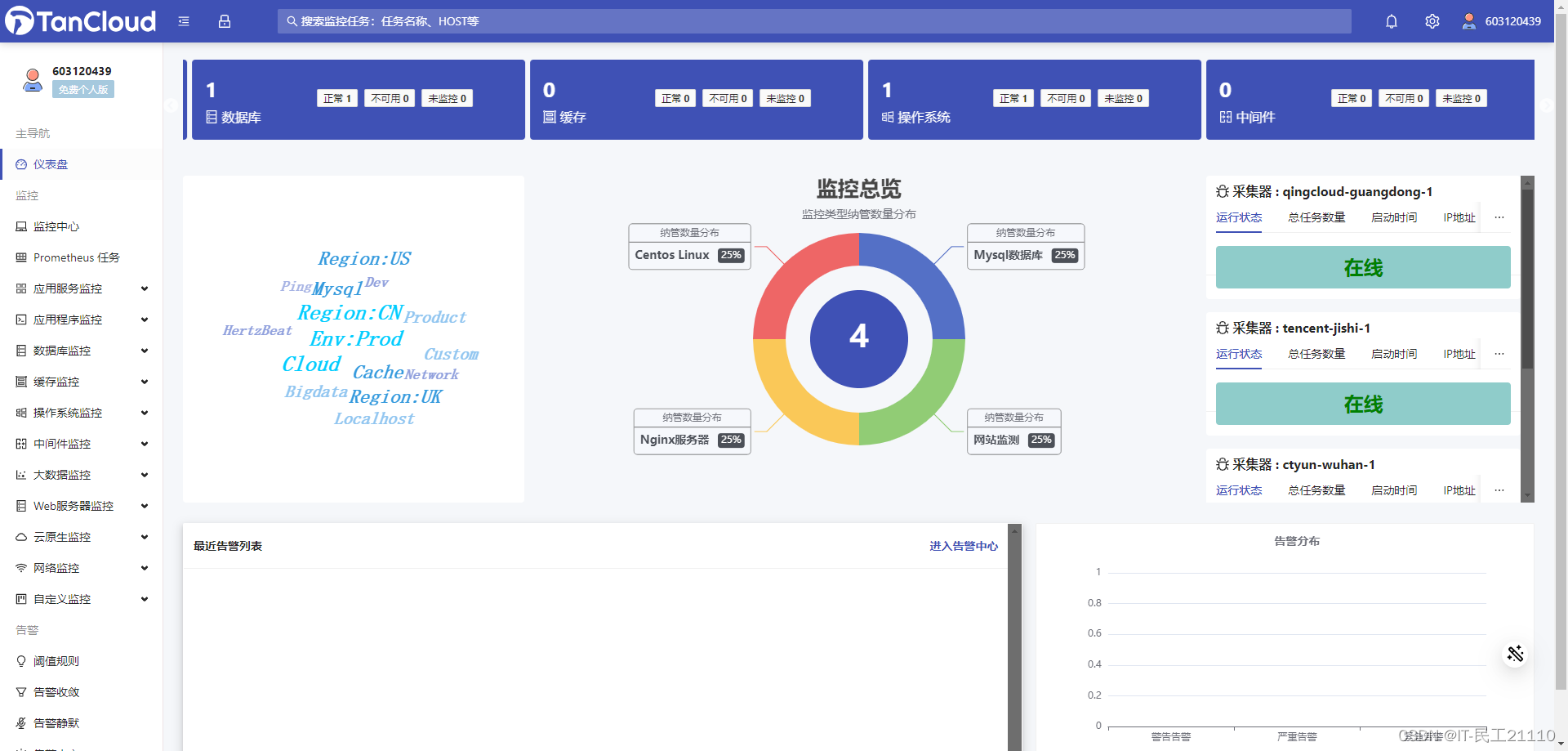Image resolution: width=1568 pixels, height=751 pixels.
Task: Click the Prometheus 任务 icon
Action: tap(21, 257)
